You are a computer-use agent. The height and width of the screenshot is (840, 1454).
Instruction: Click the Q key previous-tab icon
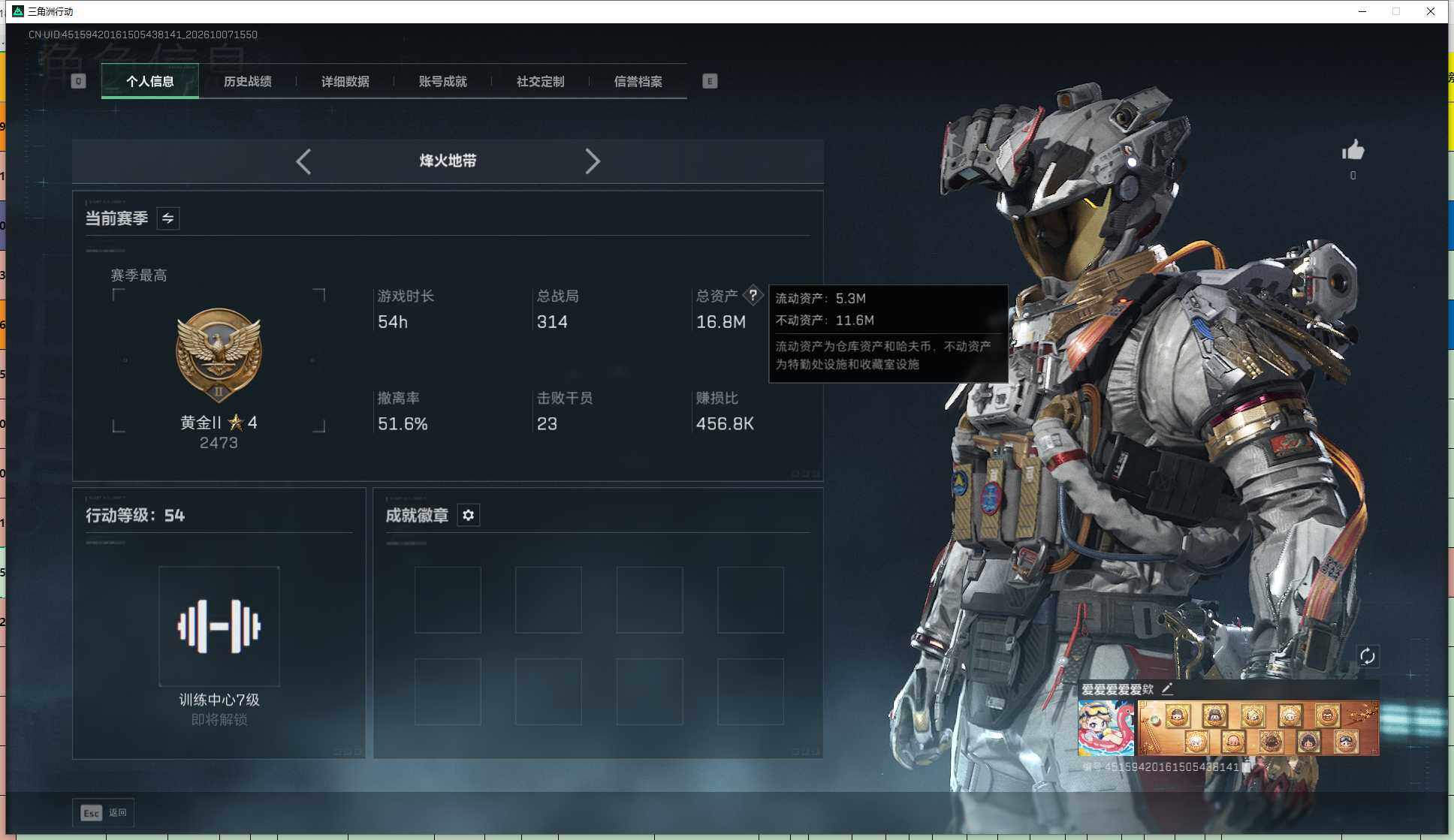(78, 81)
